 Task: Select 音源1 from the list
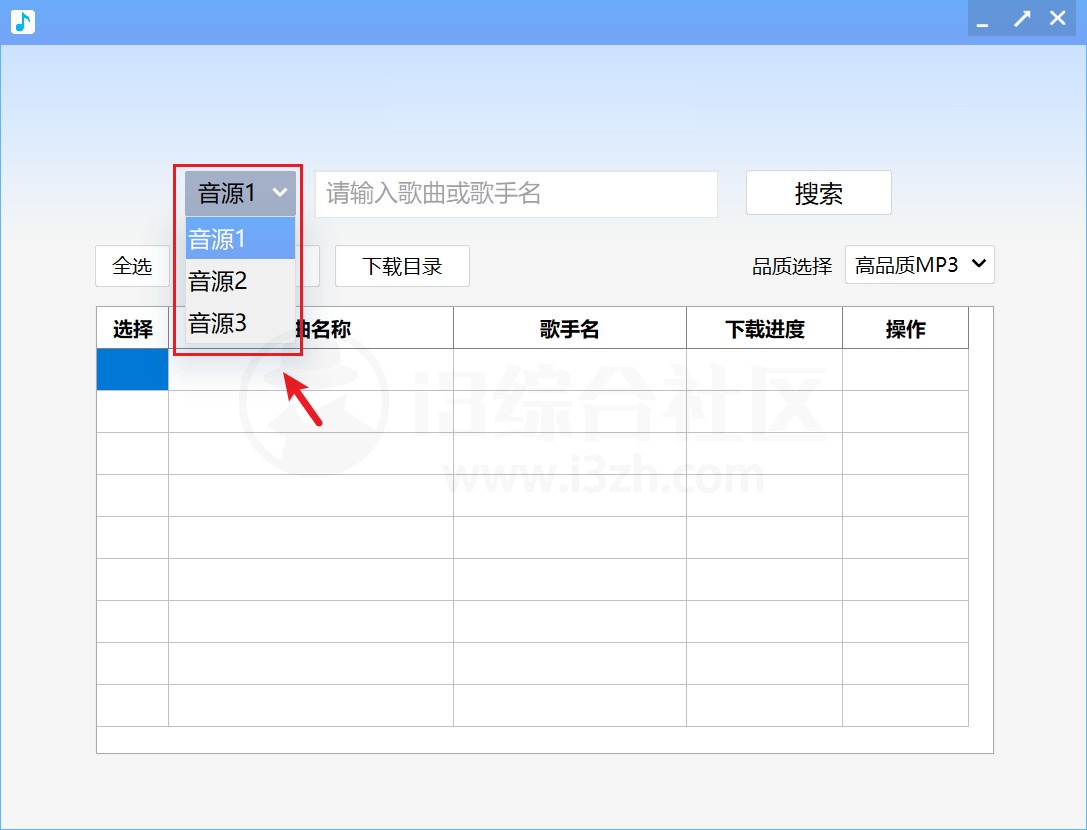click(x=241, y=239)
